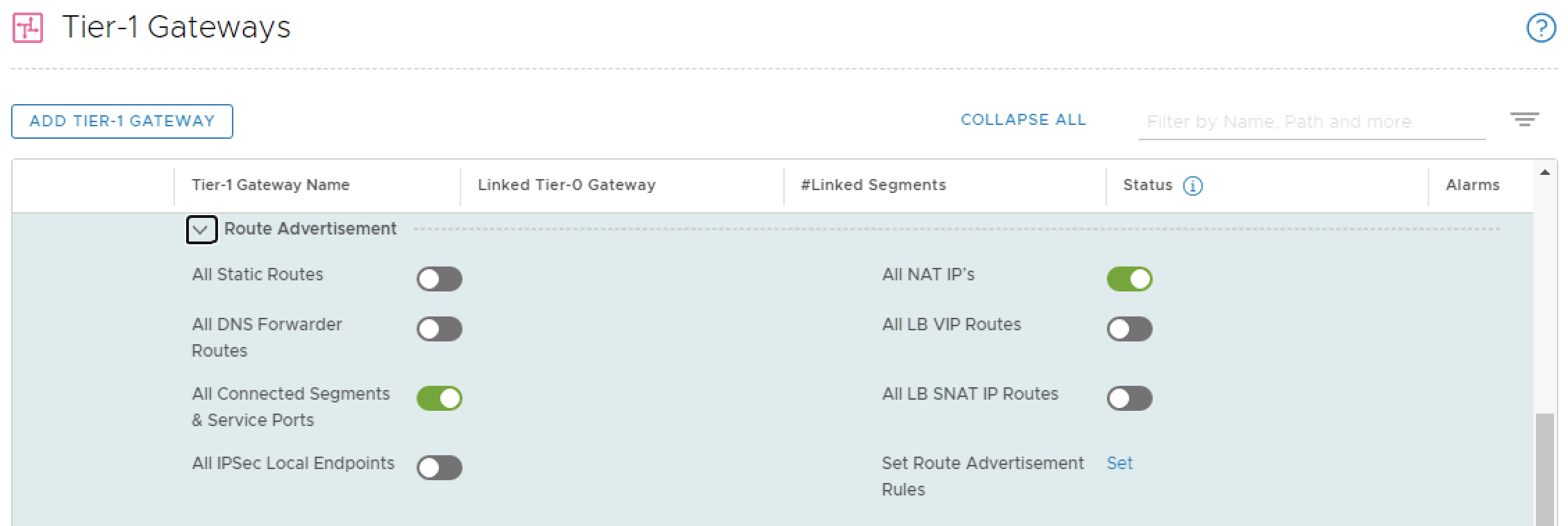Screen dimensions: 1568x526
Task: Open Set route advertisement rules link
Action: [1119, 464]
